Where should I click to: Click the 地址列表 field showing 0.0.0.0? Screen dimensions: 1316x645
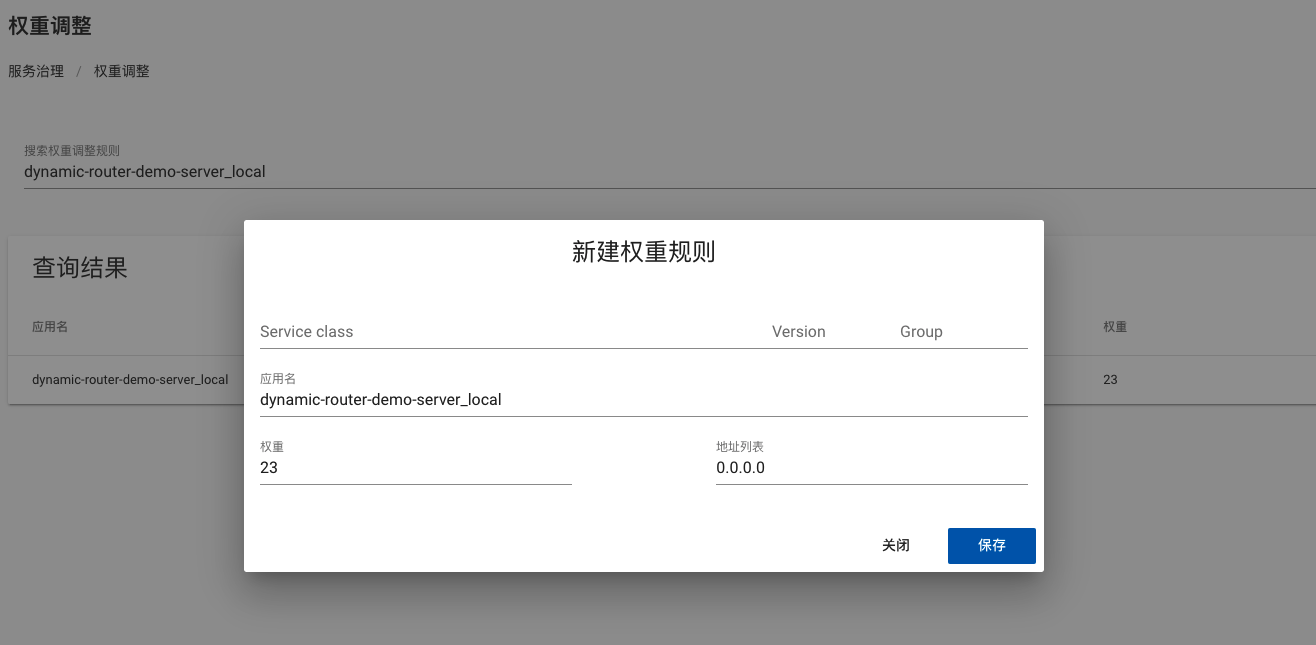[872, 467]
